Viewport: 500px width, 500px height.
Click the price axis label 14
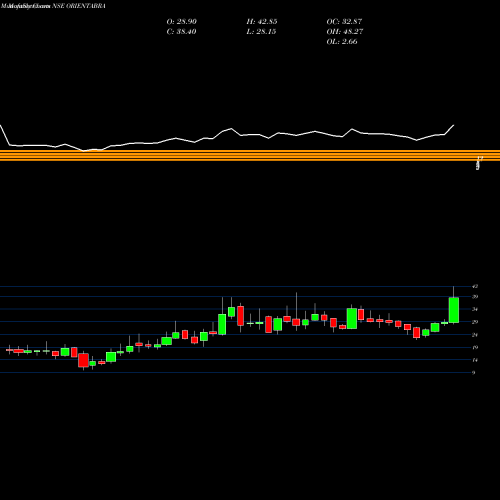(x=475, y=360)
